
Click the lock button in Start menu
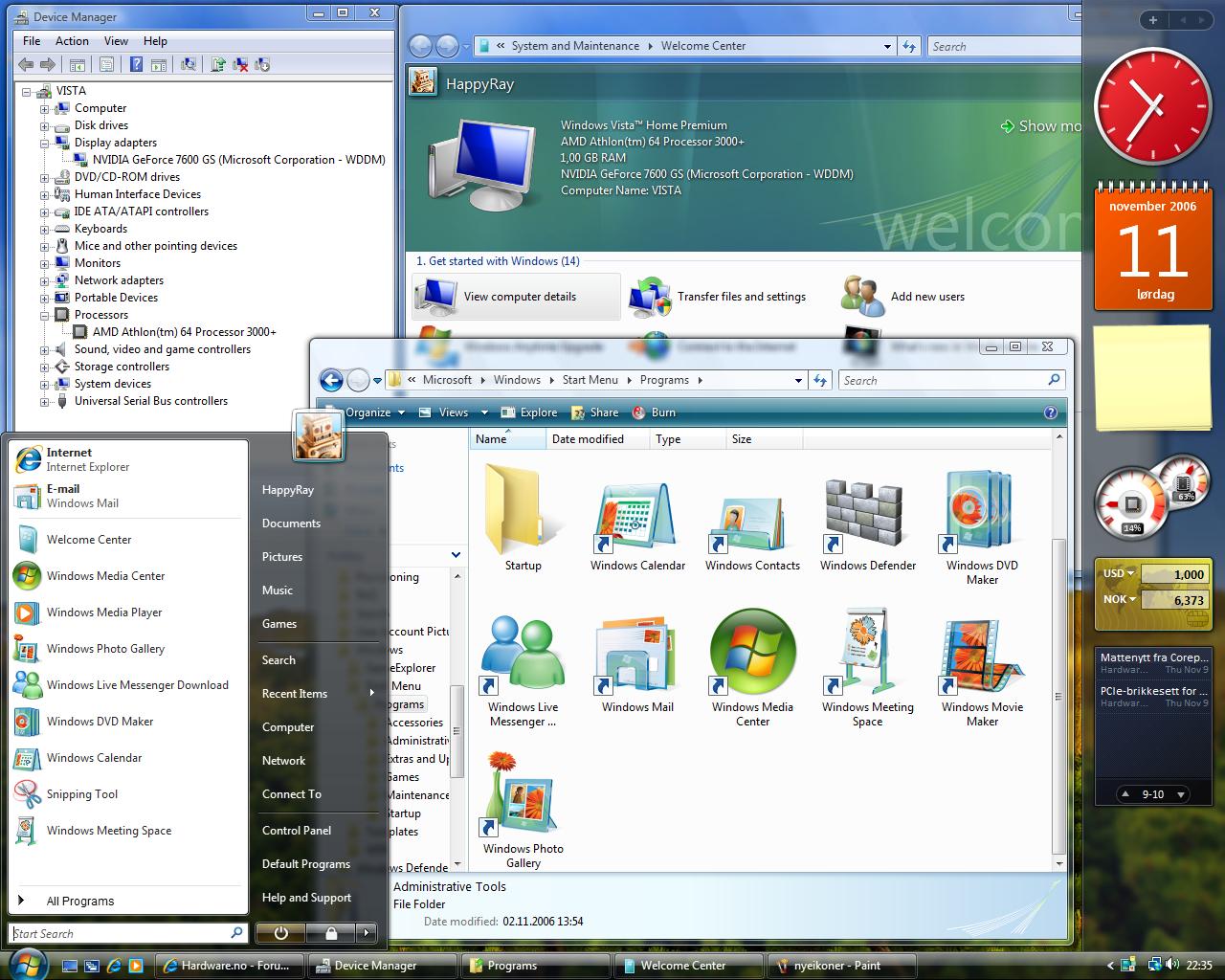click(x=330, y=932)
